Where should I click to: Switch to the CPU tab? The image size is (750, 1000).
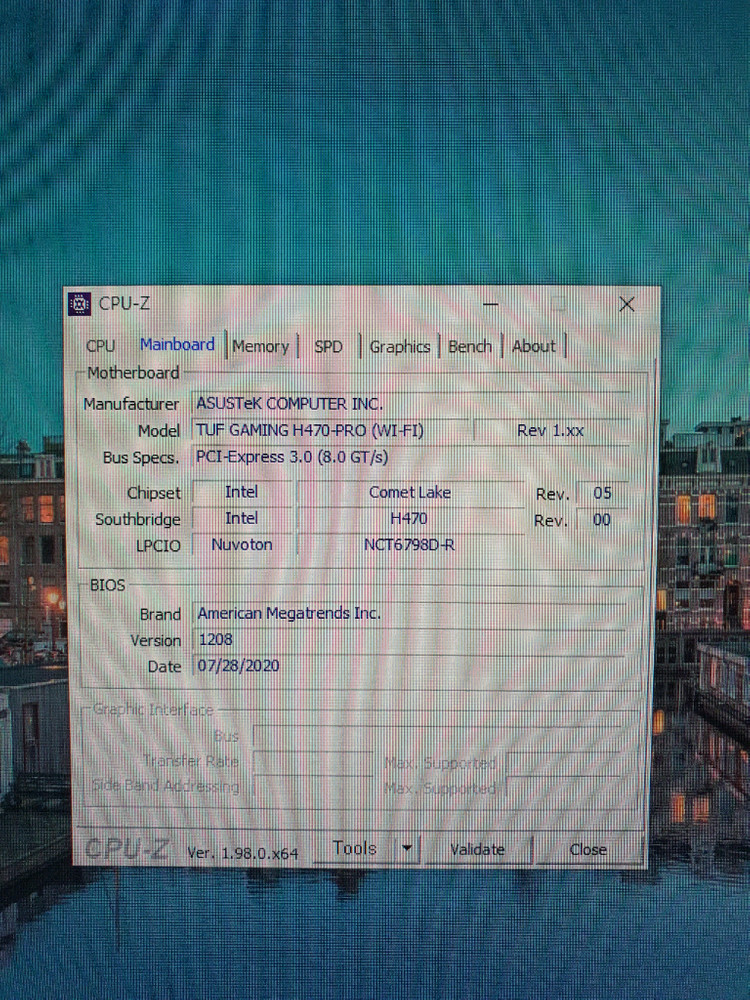tap(100, 346)
